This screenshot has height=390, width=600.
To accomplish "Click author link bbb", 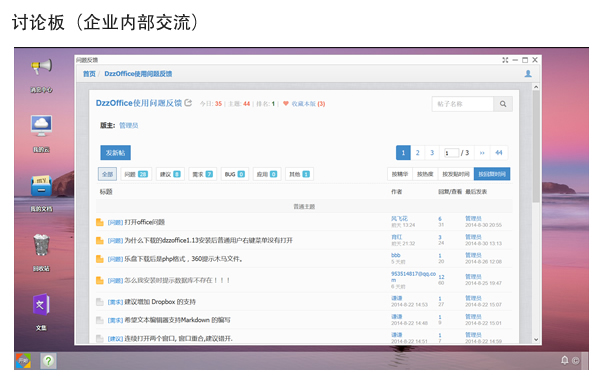I will (x=396, y=255).
